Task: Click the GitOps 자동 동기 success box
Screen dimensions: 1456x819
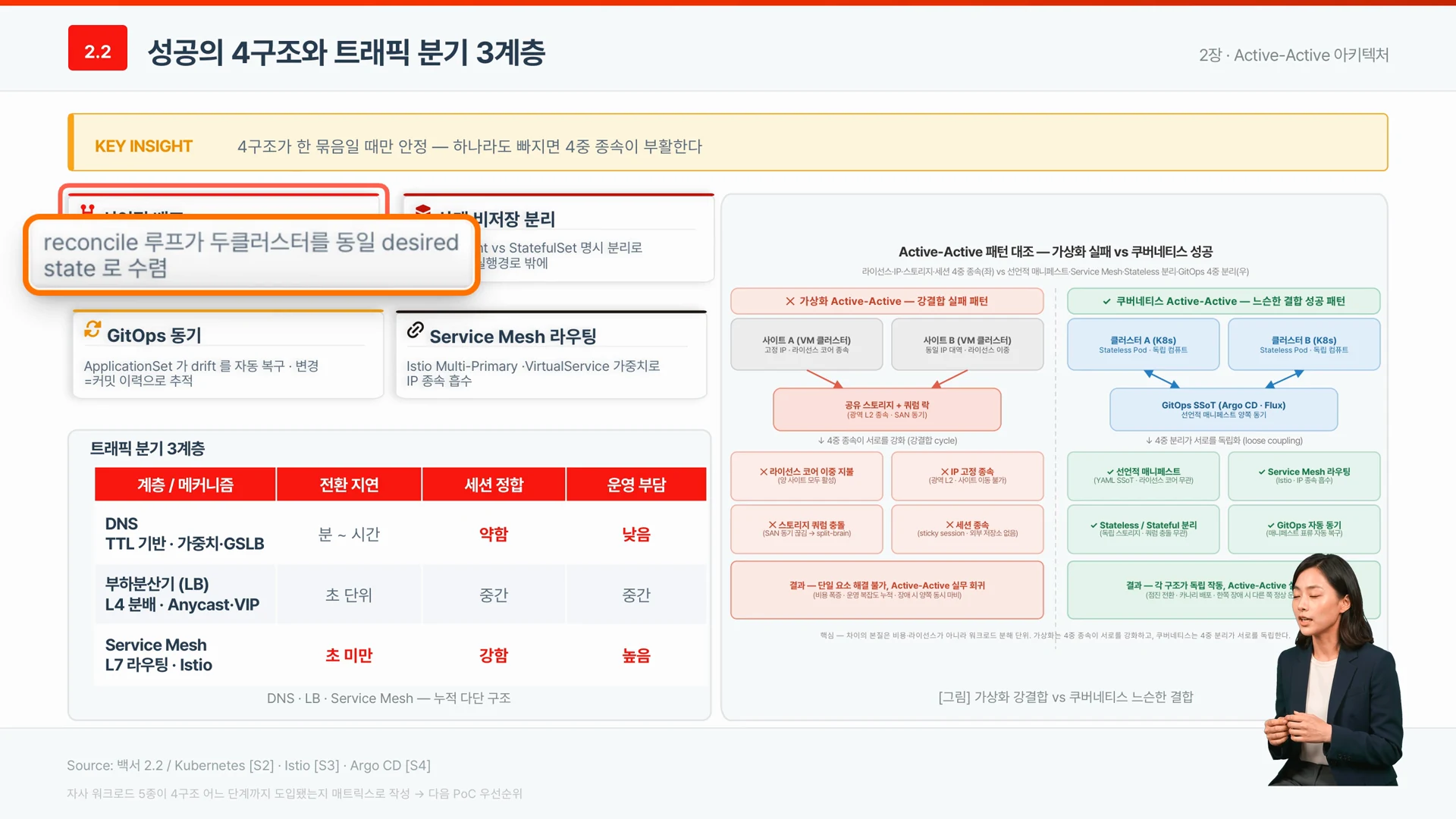Action: pyautogui.click(x=1304, y=529)
